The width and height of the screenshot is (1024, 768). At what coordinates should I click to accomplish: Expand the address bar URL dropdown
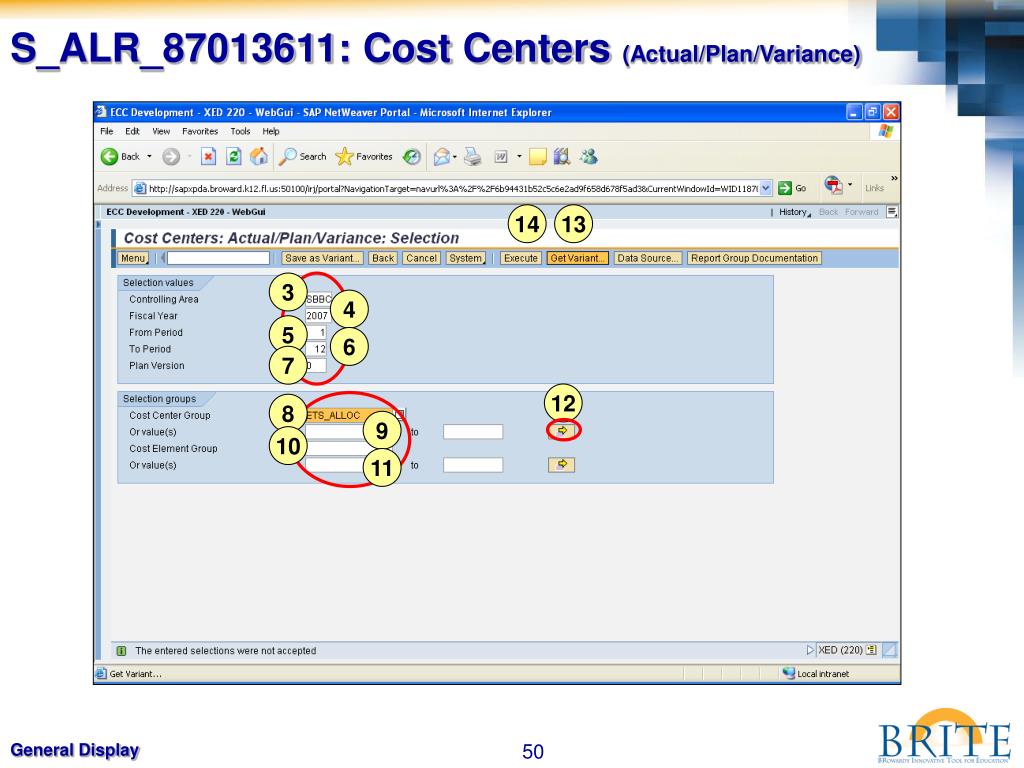click(x=766, y=188)
